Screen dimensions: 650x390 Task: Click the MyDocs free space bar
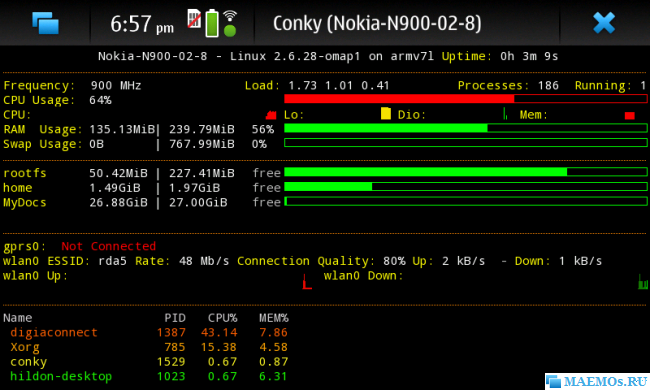[466, 201]
